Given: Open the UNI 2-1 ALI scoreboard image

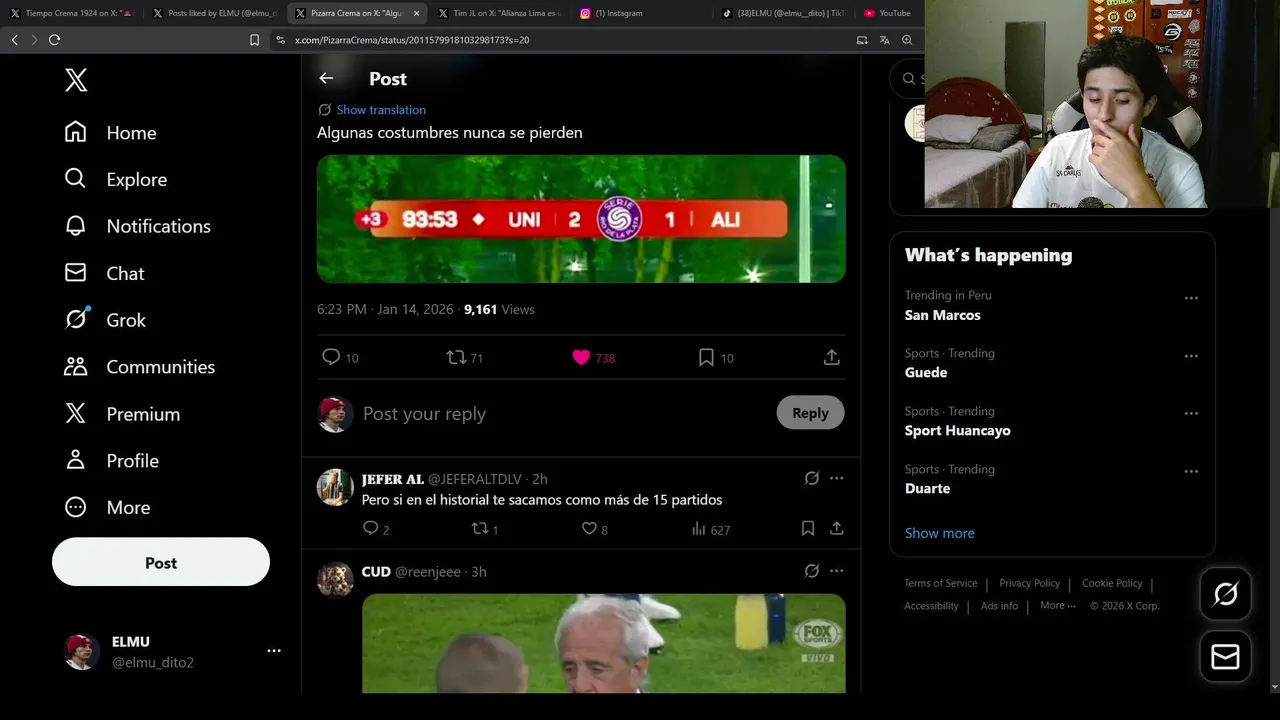Looking at the screenshot, I should (x=581, y=219).
